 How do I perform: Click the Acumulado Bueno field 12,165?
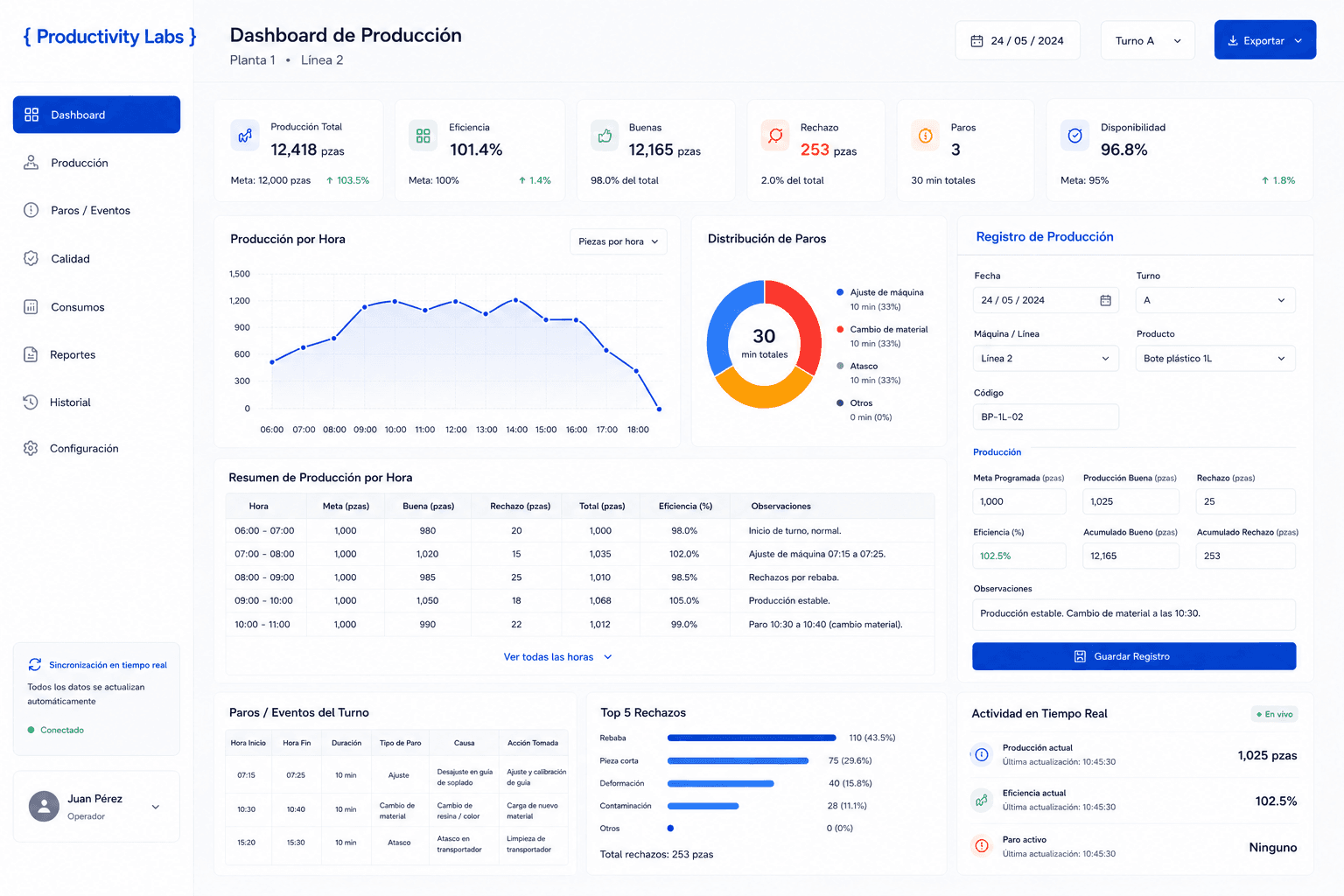click(1131, 556)
